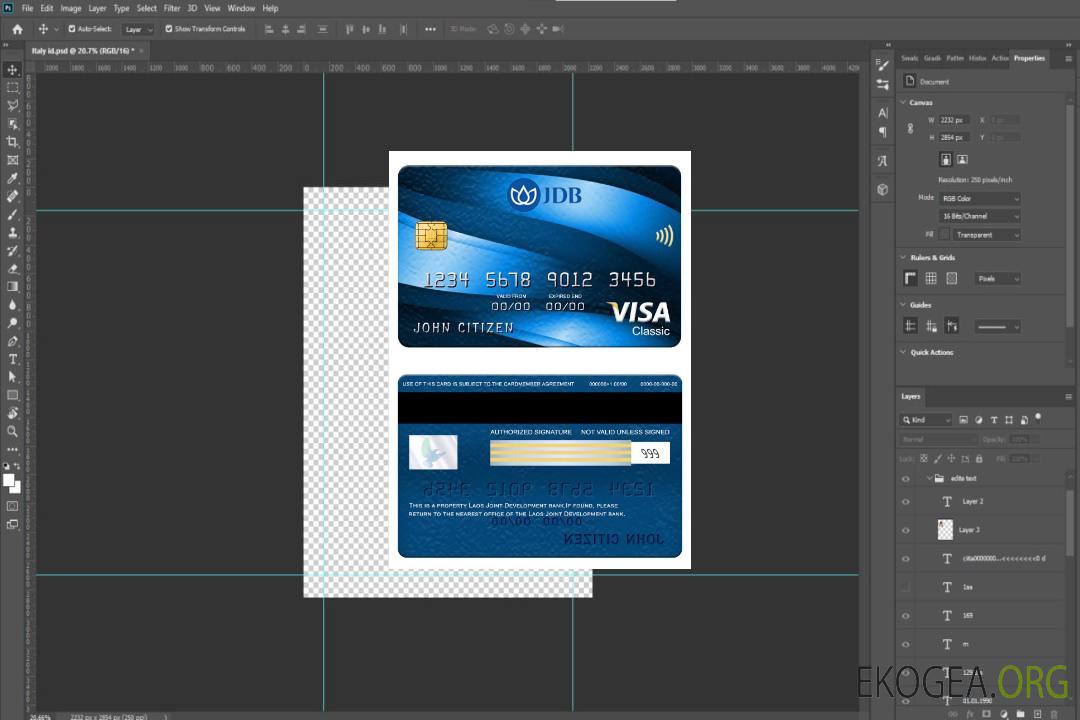Hide the 'm' text layer
The image size is (1080, 720).
(906, 644)
